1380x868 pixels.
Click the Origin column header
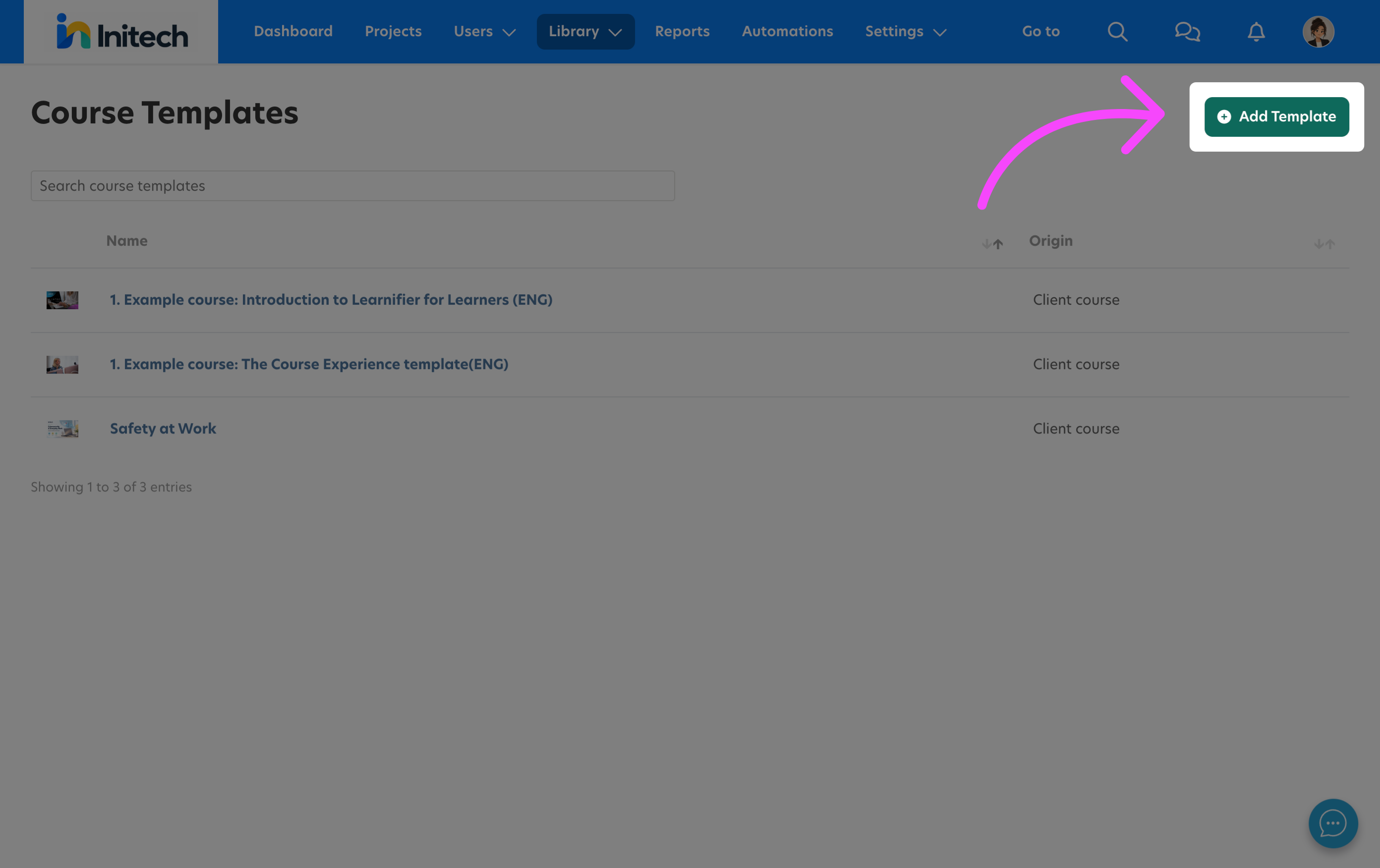coord(1050,241)
